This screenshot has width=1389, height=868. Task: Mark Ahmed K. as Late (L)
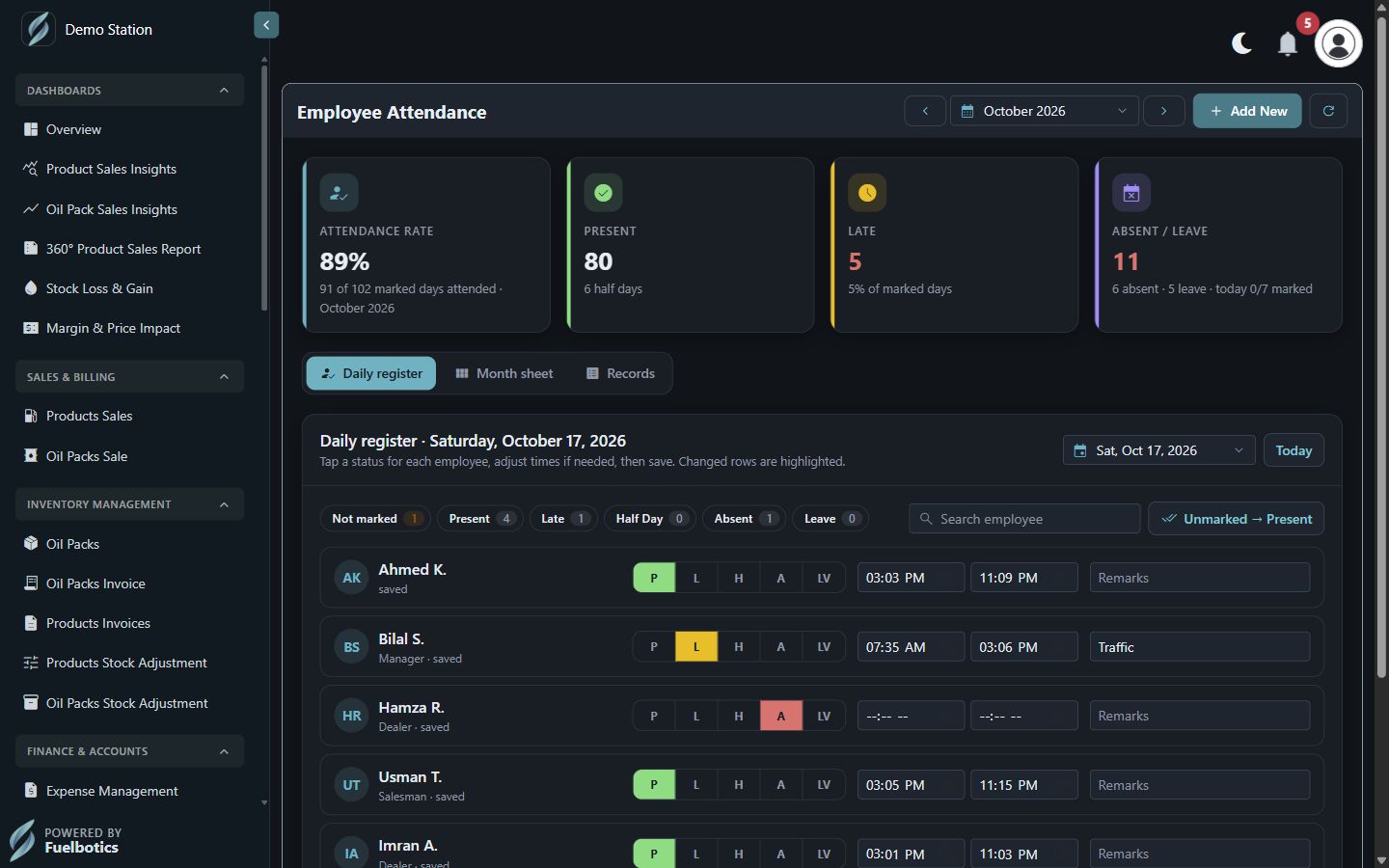click(696, 578)
